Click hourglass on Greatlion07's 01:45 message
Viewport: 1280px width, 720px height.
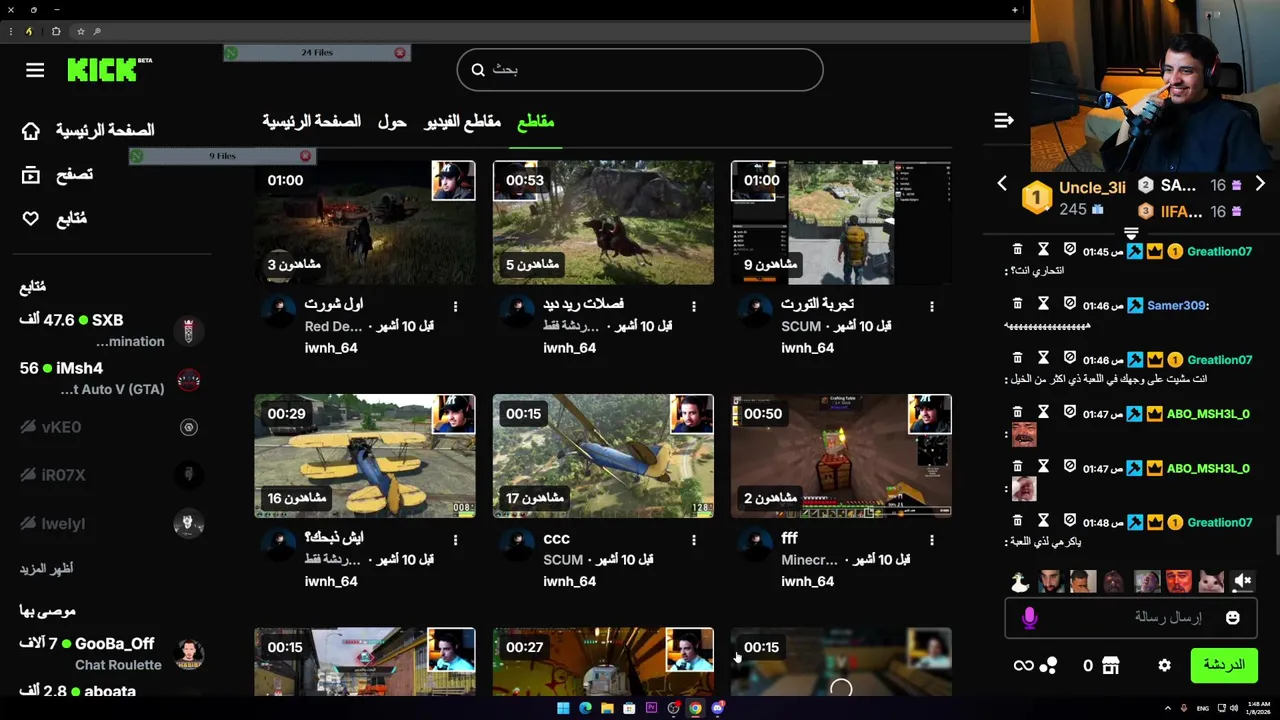point(1043,249)
